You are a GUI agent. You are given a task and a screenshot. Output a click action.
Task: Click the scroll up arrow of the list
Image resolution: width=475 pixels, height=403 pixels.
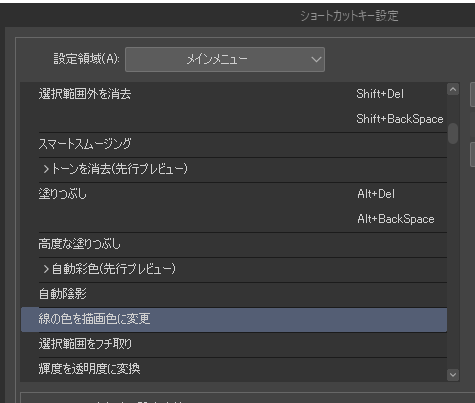[x=453, y=89]
